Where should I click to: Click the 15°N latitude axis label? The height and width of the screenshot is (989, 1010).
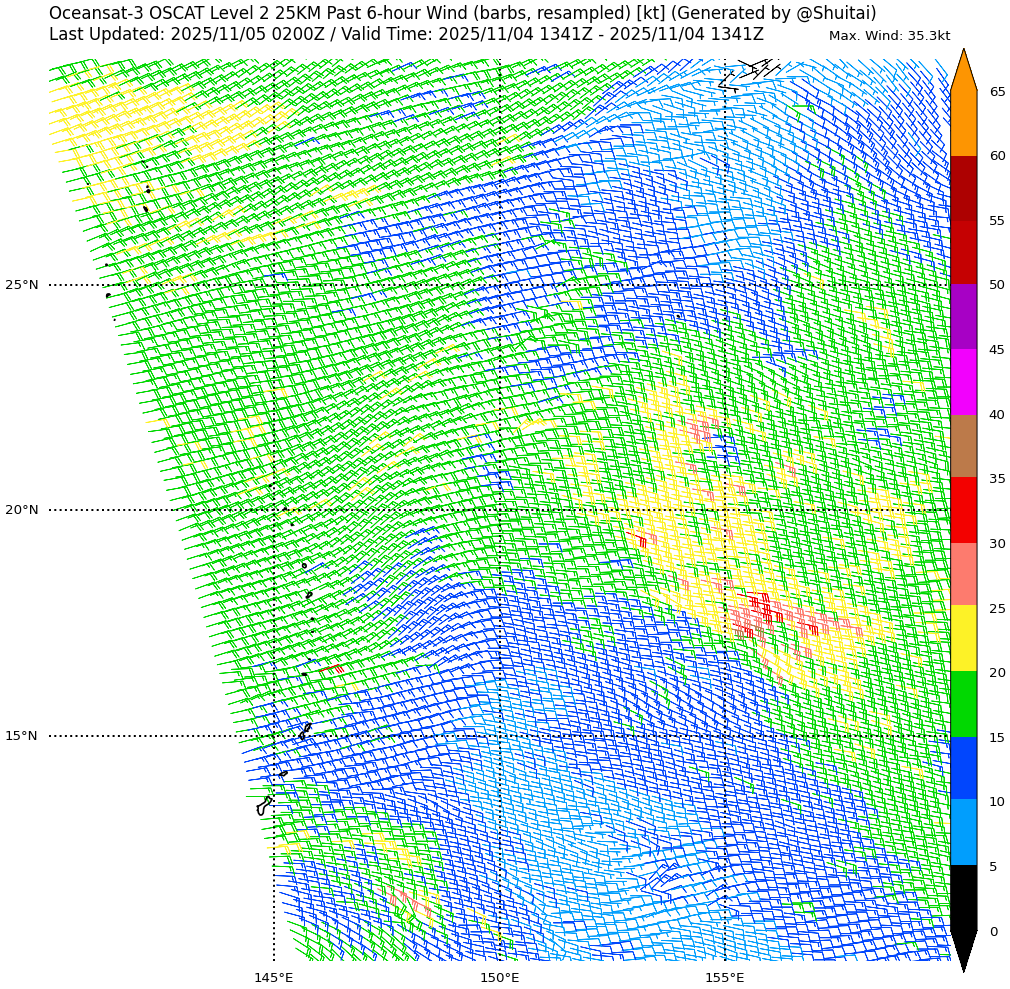click(x=22, y=736)
